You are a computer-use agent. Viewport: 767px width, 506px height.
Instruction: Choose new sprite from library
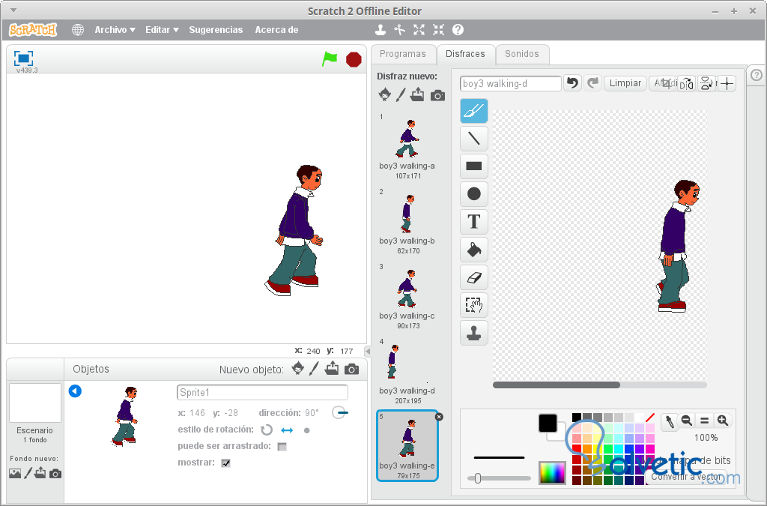(x=297, y=368)
